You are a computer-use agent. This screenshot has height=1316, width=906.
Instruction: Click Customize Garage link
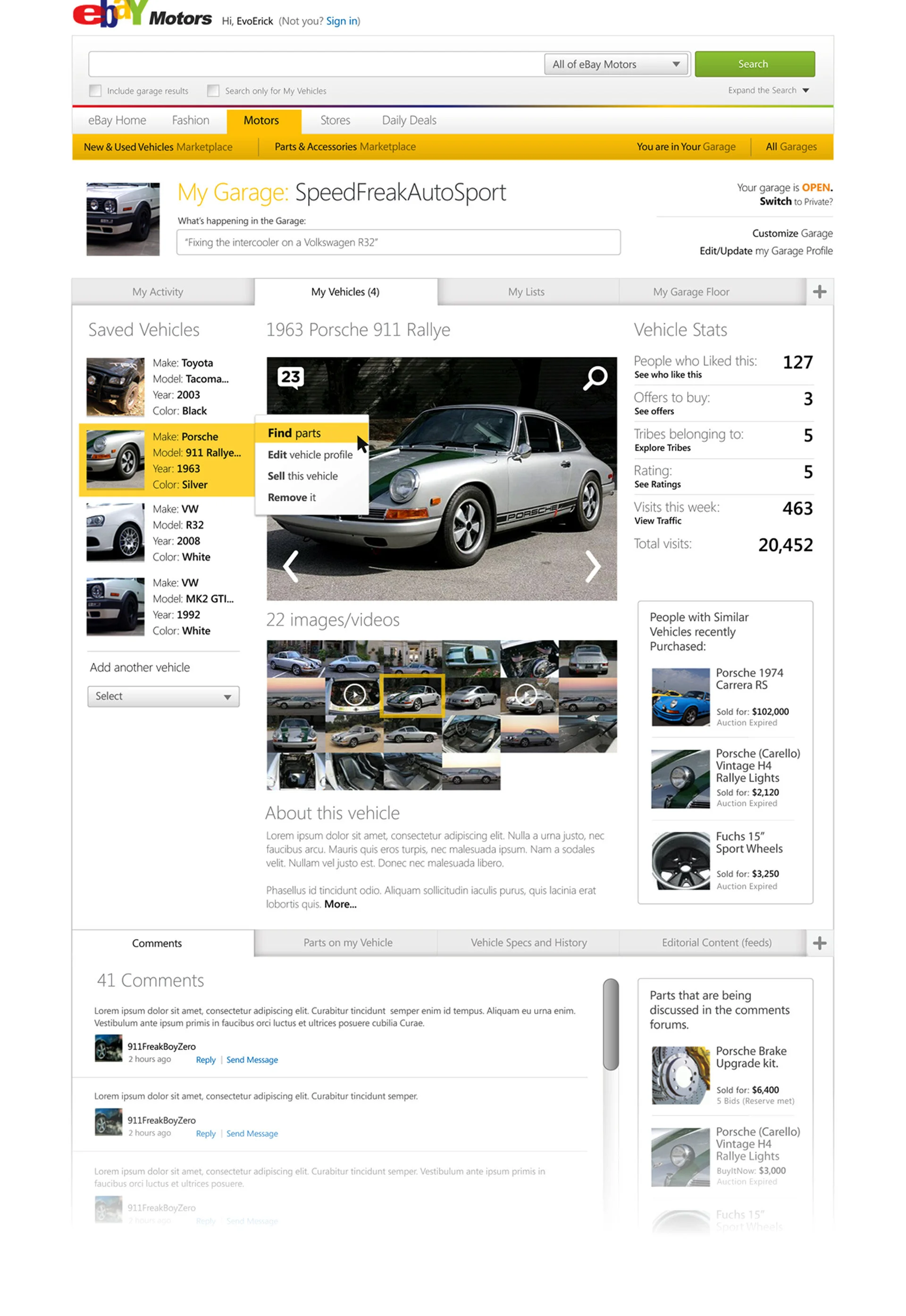(x=792, y=233)
